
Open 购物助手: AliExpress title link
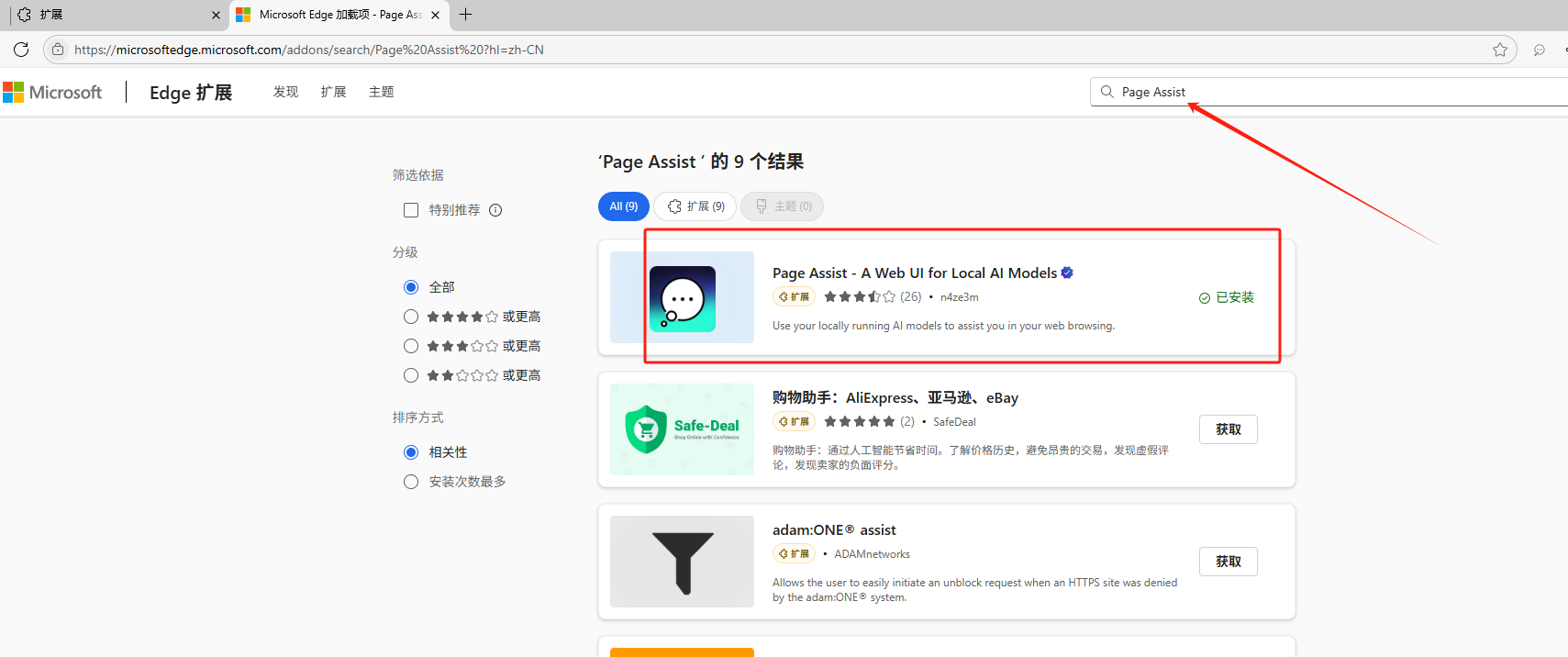pos(895,397)
